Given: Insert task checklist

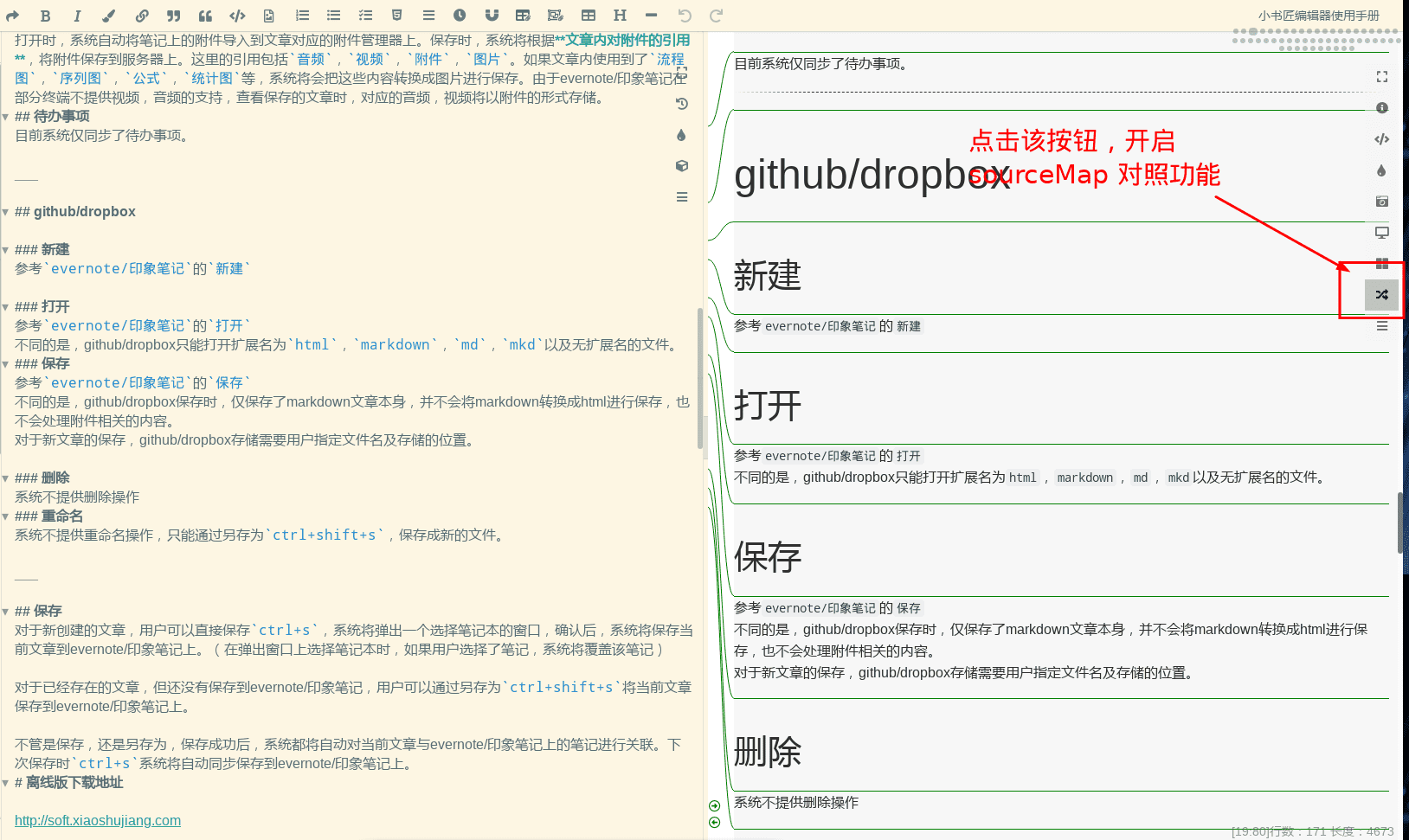Looking at the screenshot, I should point(365,16).
